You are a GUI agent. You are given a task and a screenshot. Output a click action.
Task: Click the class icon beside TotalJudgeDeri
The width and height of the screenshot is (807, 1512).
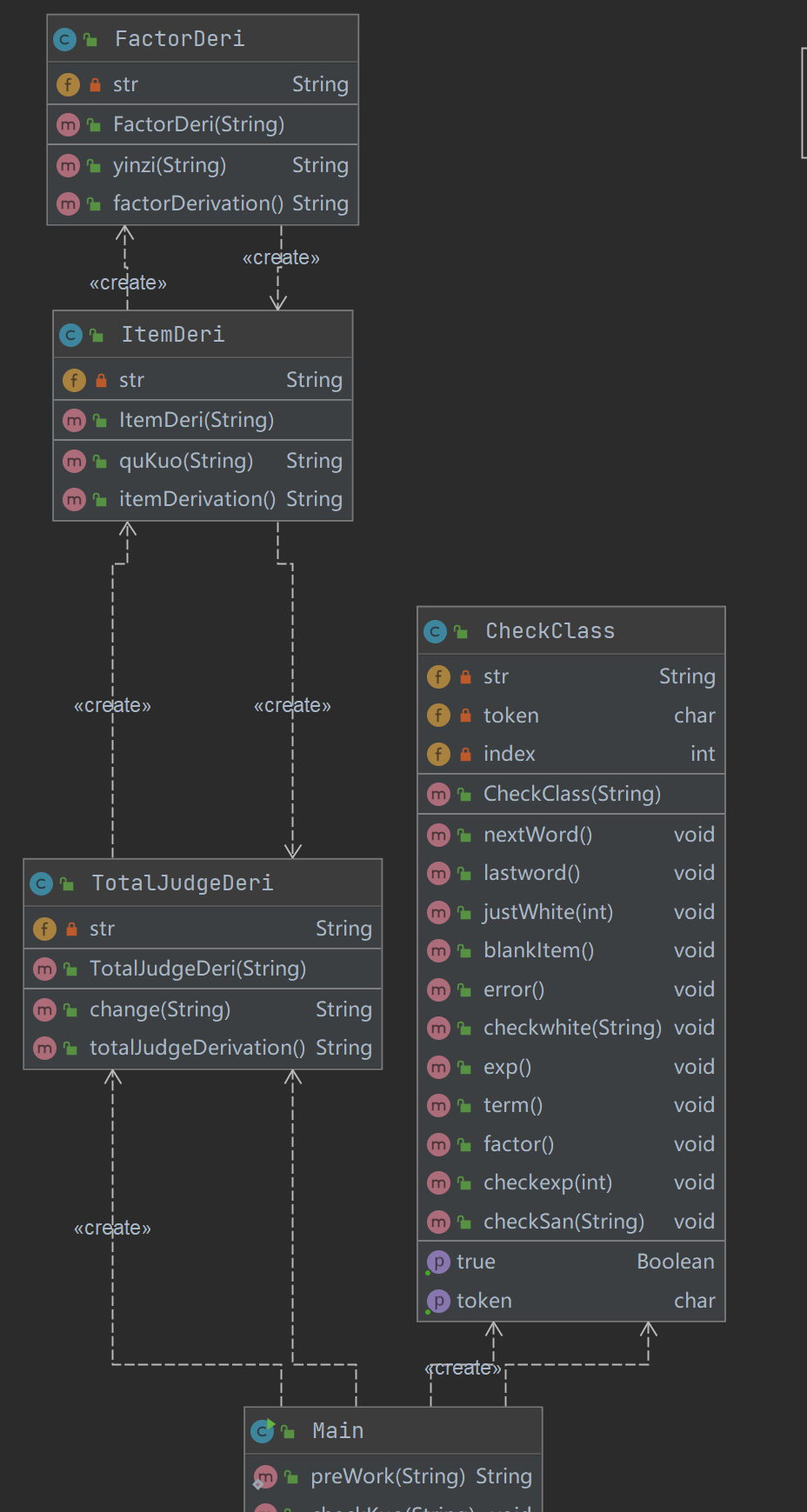41,883
